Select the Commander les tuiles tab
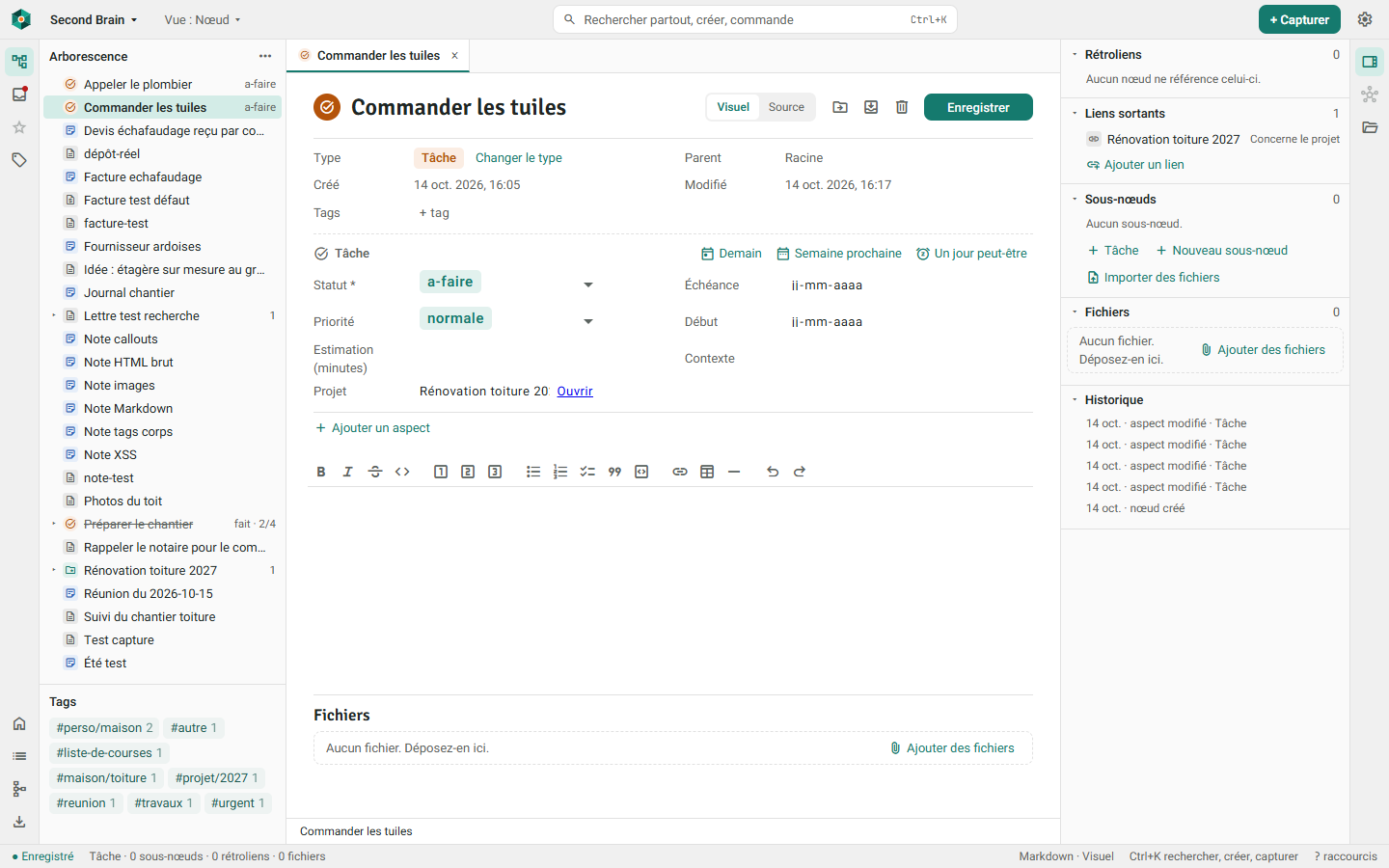This screenshot has width=1389, height=868. tap(378, 56)
